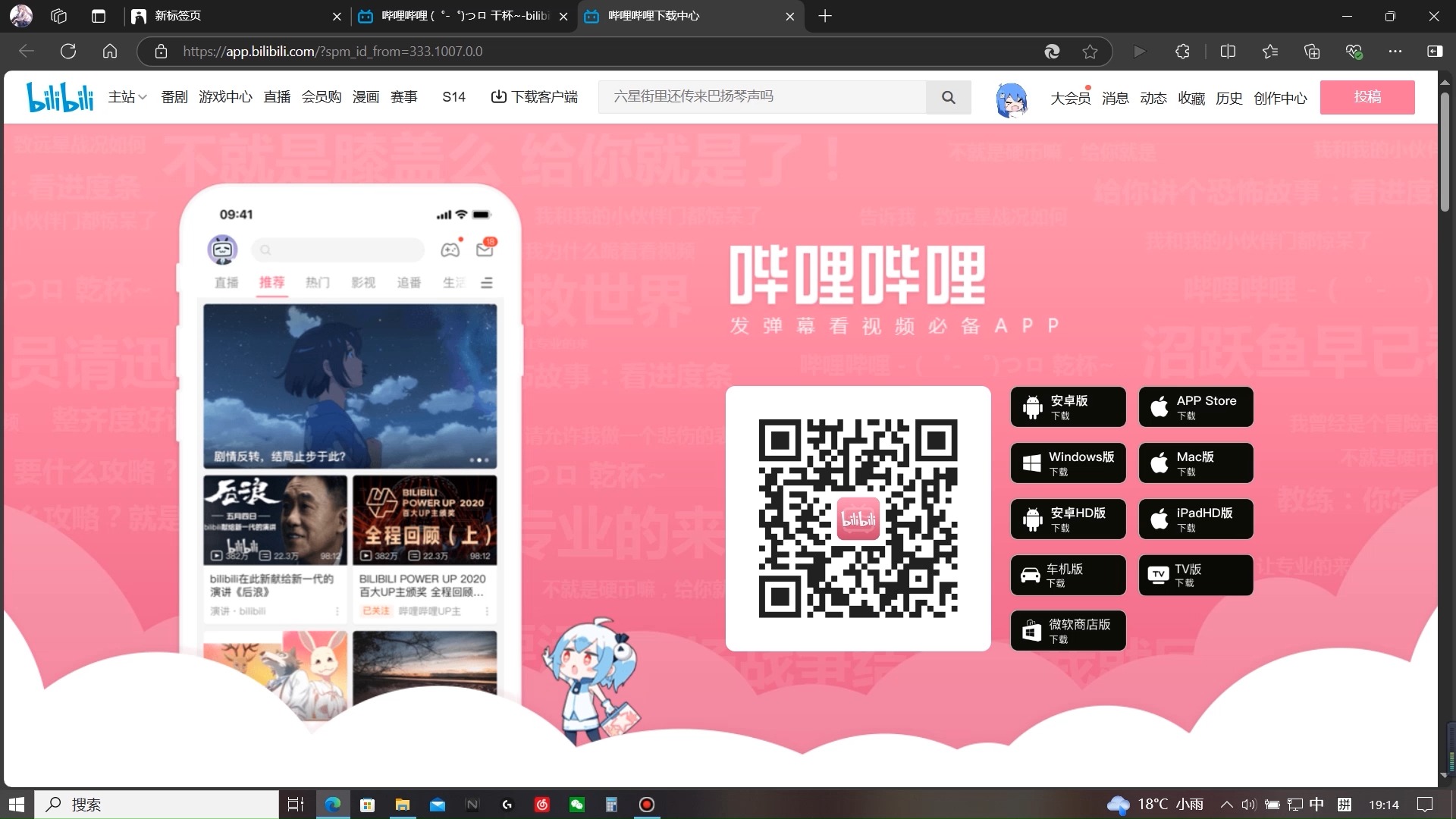1456x819 pixels.
Task: Expand the 大会员 menu expander
Action: (x=1071, y=96)
